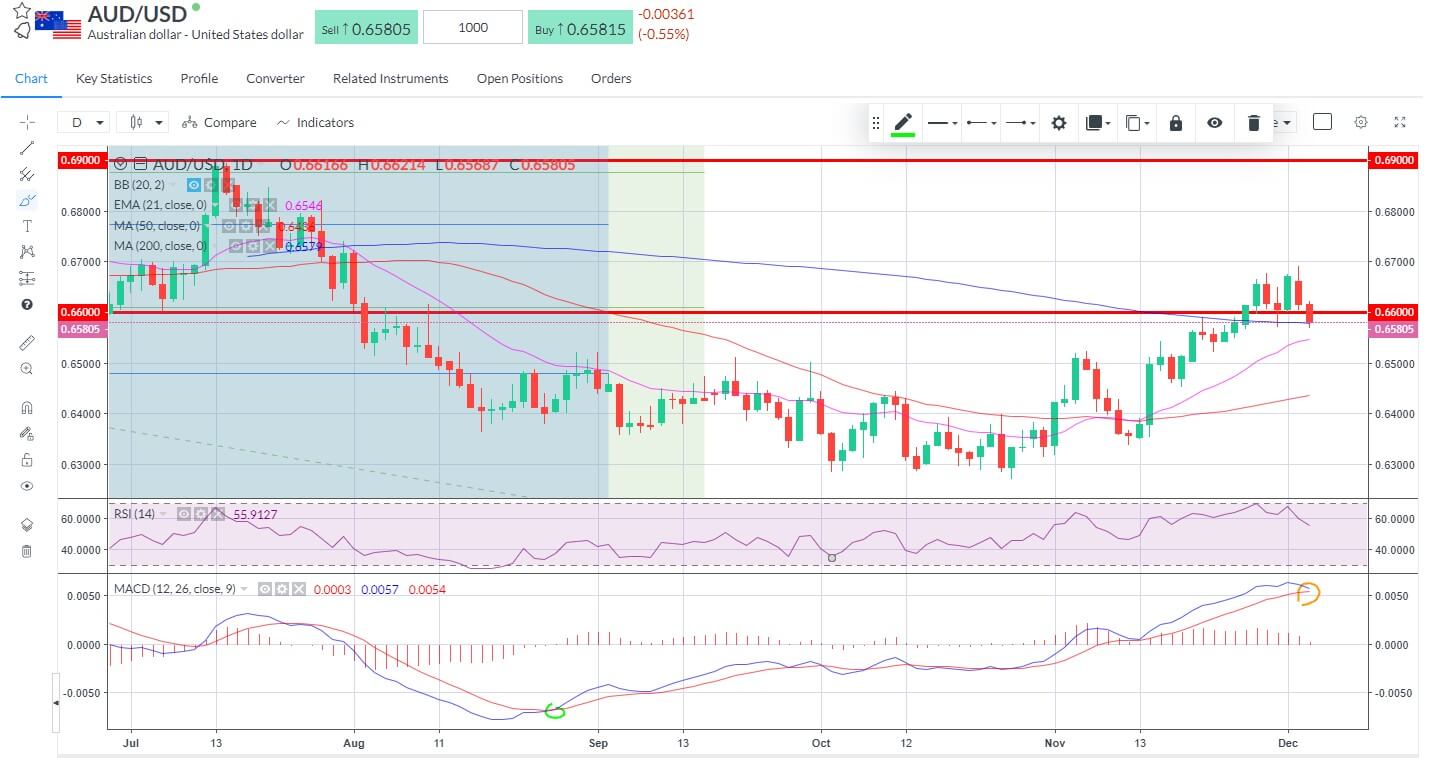The width and height of the screenshot is (1429, 758).
Task: Select the pitchfork drawing tool
Action: click(x=27, y=174)
